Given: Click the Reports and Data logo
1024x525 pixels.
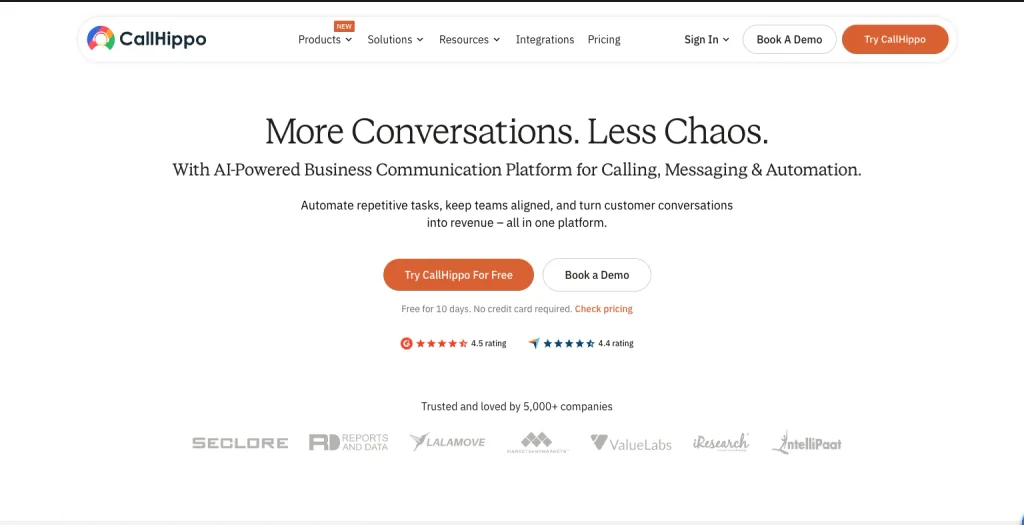Looking at the screenshot, I should 349,442.
